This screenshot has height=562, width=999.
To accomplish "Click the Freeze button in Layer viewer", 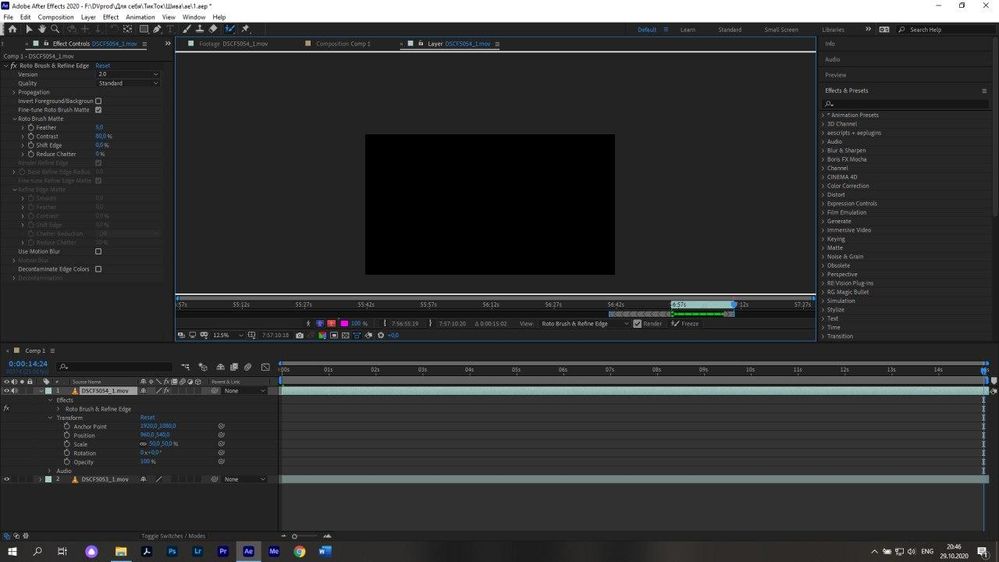I will (685, 324).
